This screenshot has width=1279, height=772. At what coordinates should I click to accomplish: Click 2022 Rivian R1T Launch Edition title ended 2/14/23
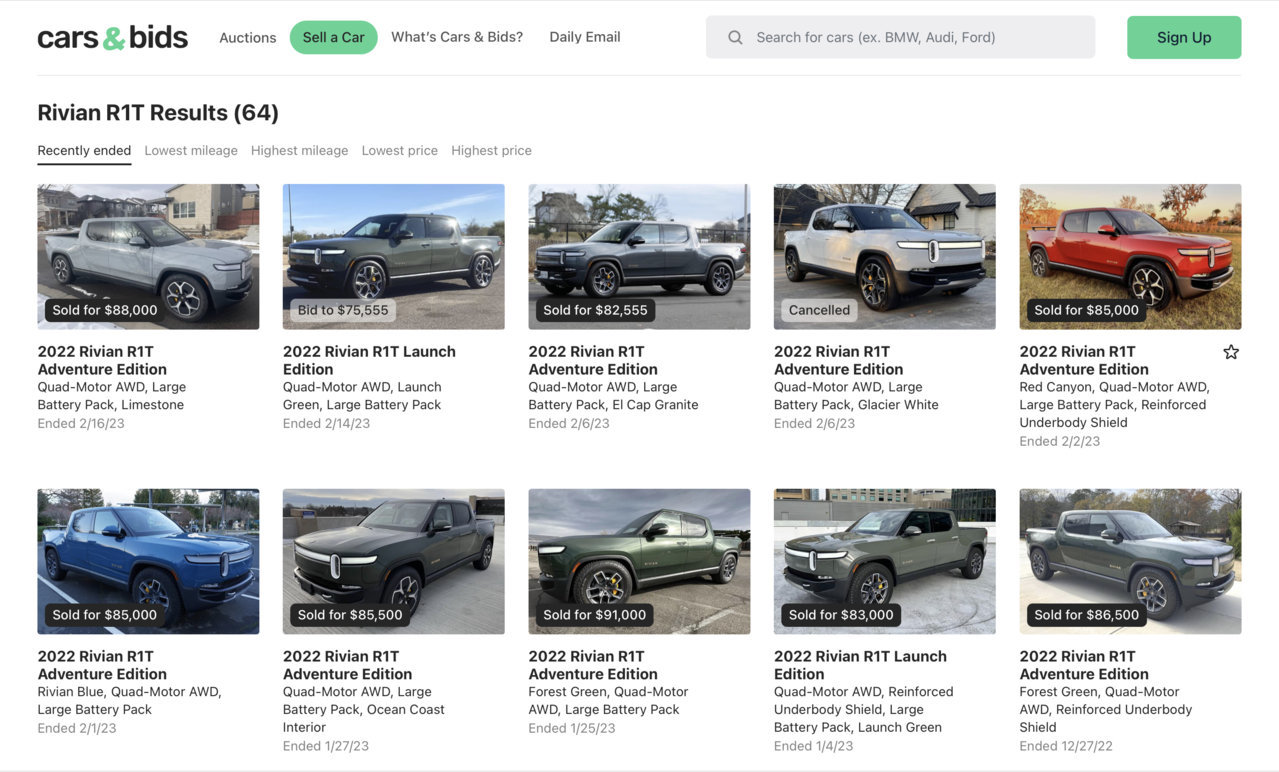369,360
